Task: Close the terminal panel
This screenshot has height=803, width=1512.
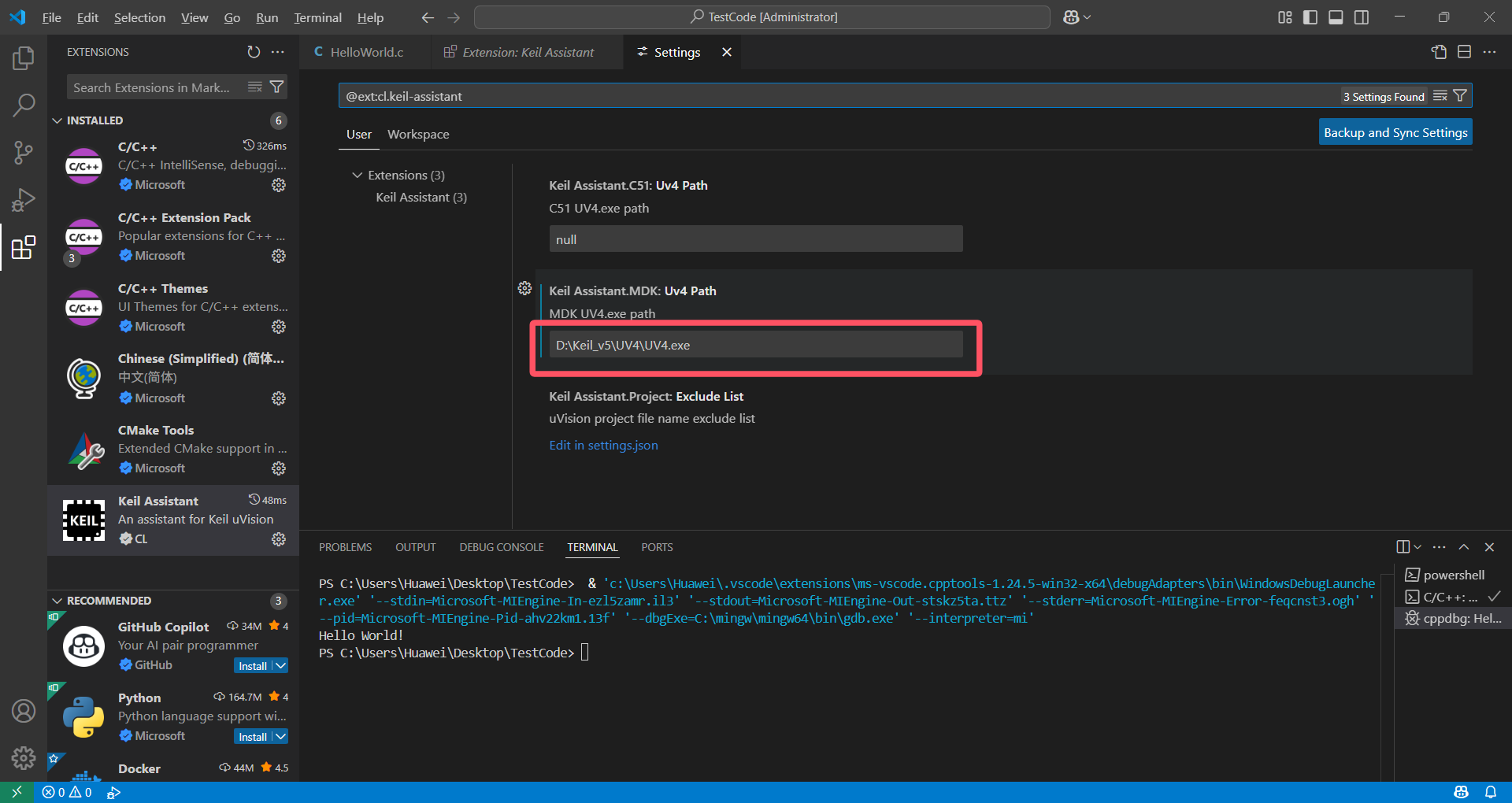Action: (1489, 547)
